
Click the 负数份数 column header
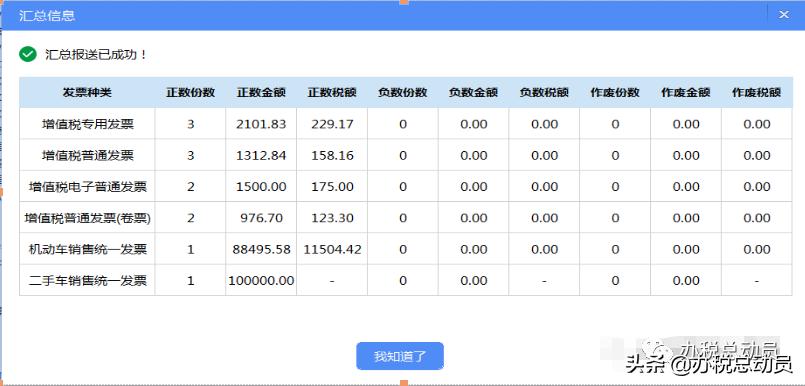point(402,93)
